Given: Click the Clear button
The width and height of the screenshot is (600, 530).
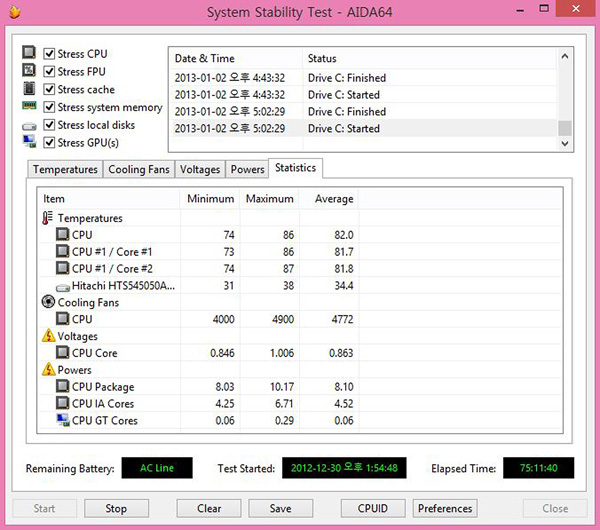Looking at the screenshot, I should (x=209, y=508).
